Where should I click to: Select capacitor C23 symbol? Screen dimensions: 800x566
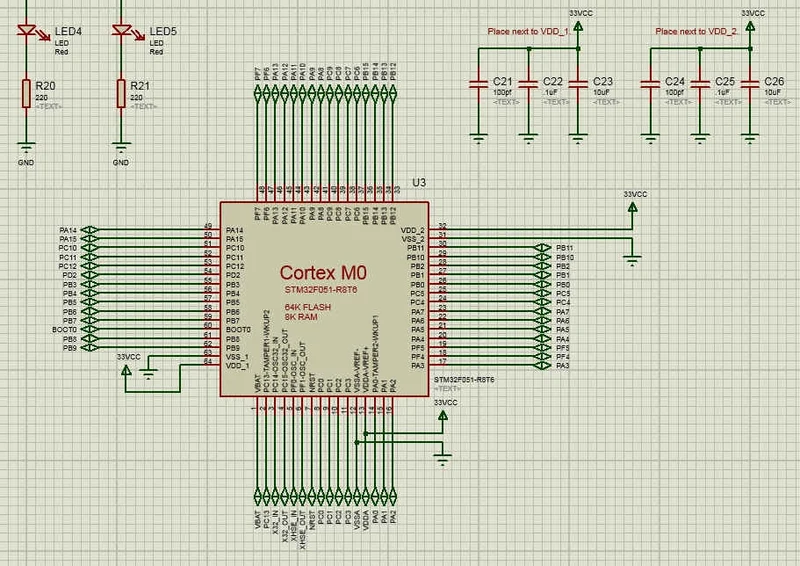point(578,84)
